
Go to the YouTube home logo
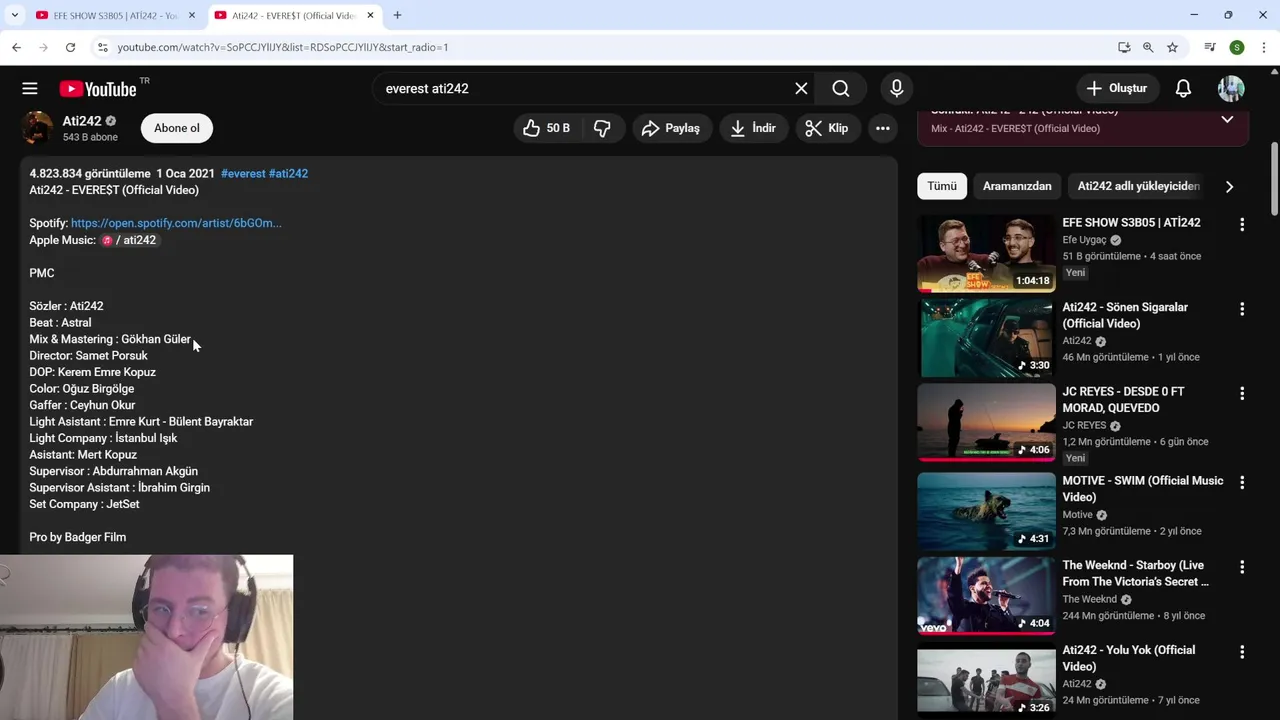pyautogui.click(x=98, y=89)
